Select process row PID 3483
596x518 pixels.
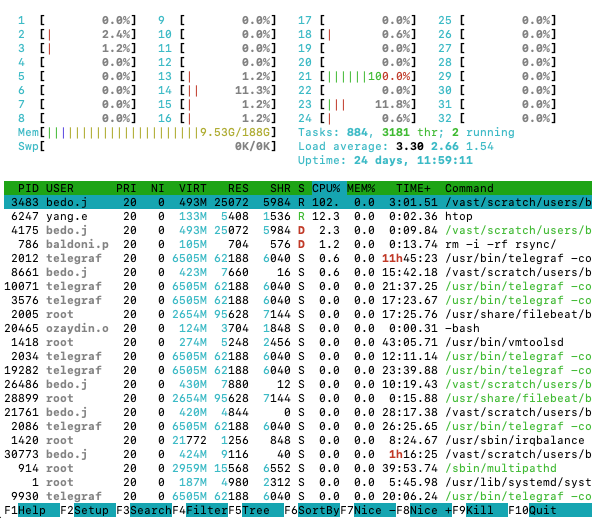[x=298, y=202]
